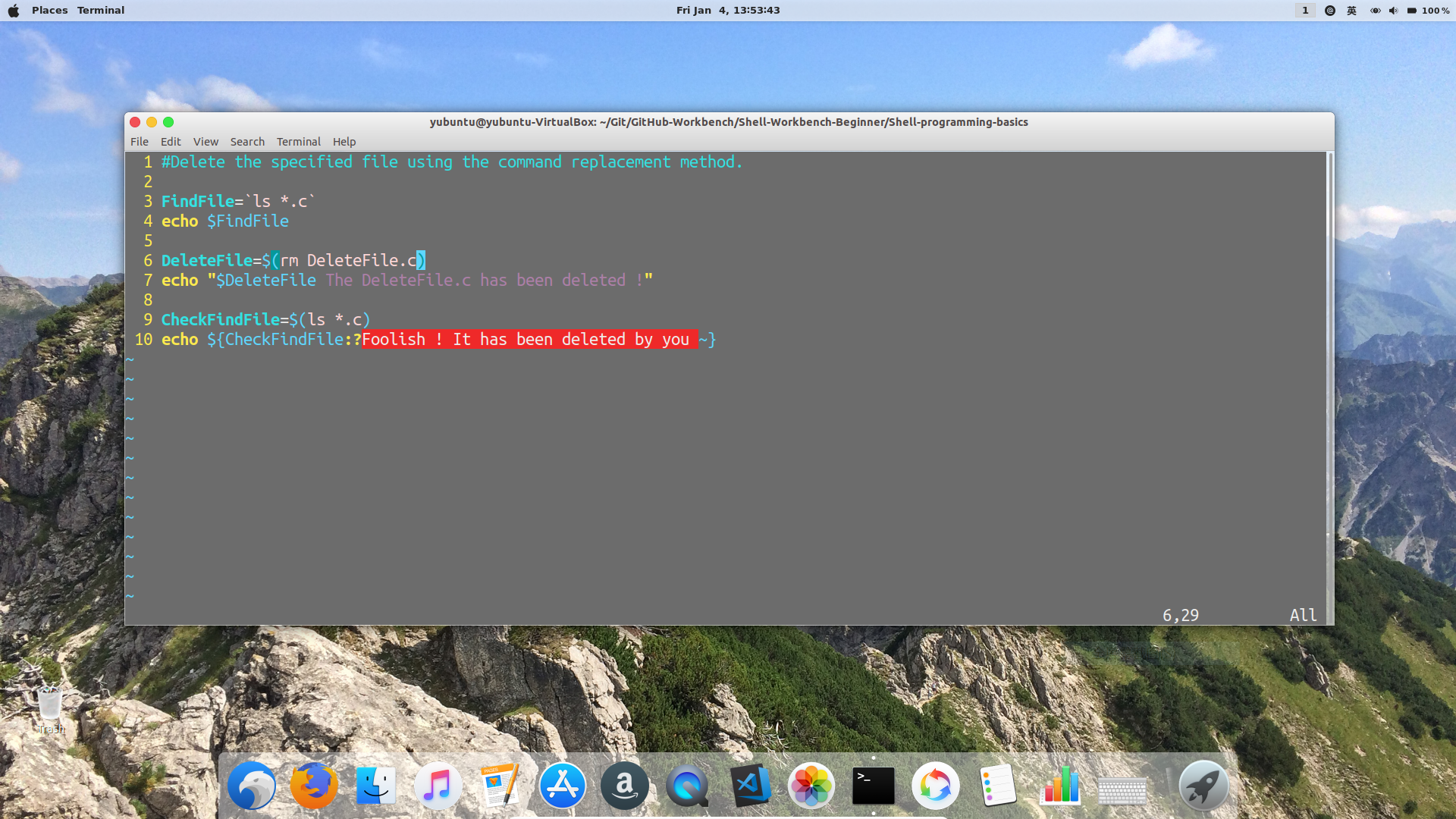Open the Photos pinwheel icon
The image size is (1456, 819).
pos(811,786)
